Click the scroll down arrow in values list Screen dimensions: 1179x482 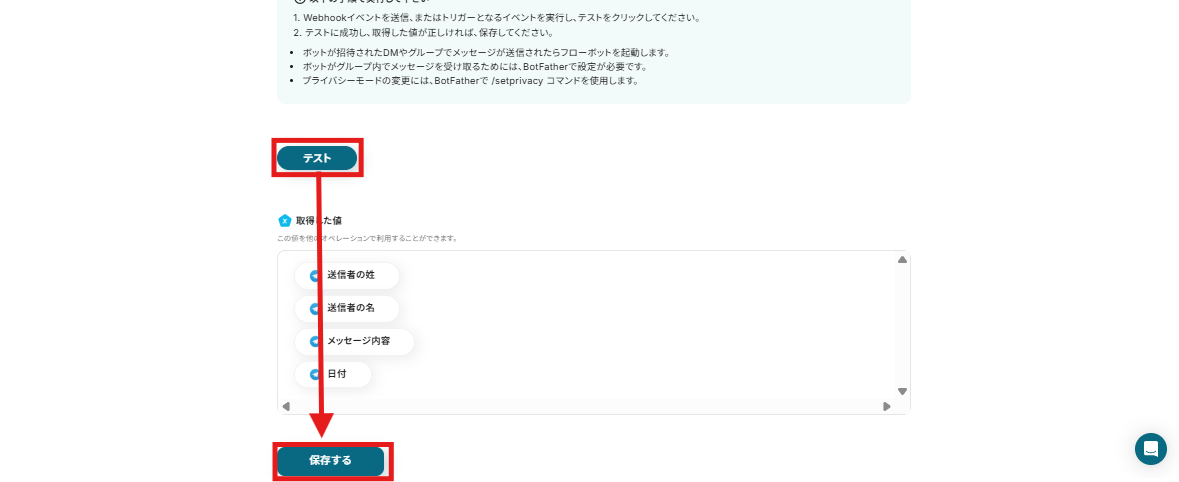click(902, 391)
